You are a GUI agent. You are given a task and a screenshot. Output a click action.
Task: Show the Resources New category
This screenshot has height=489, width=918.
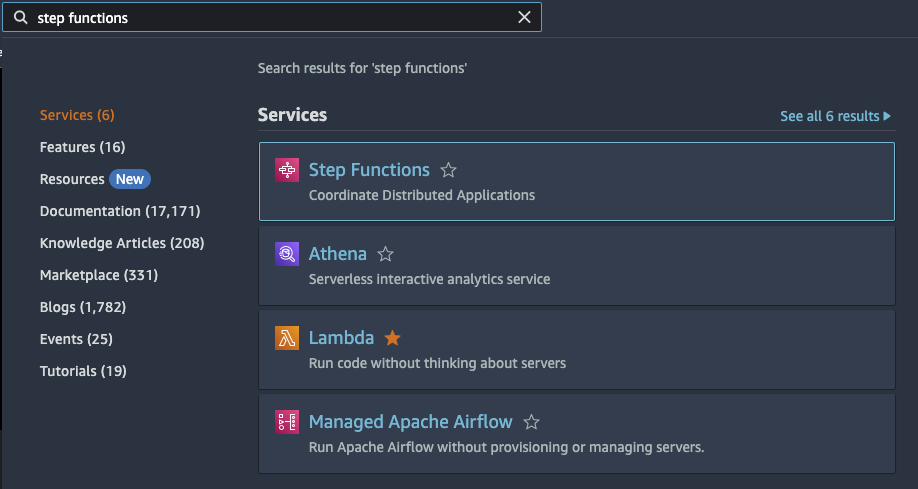(x=94, y=179)
